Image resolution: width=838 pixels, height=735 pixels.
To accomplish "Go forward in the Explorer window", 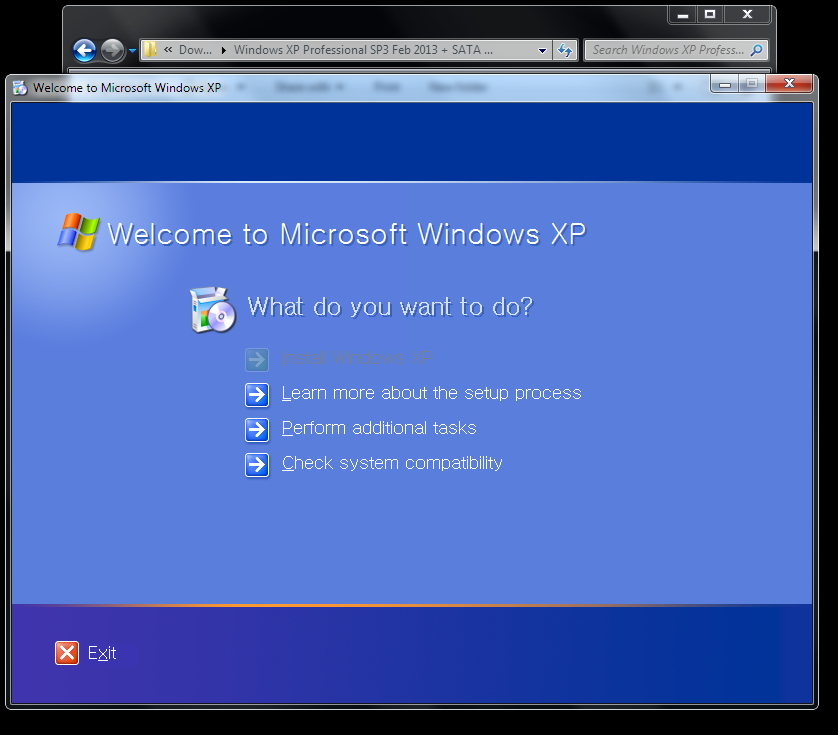I will coord(112,51).
